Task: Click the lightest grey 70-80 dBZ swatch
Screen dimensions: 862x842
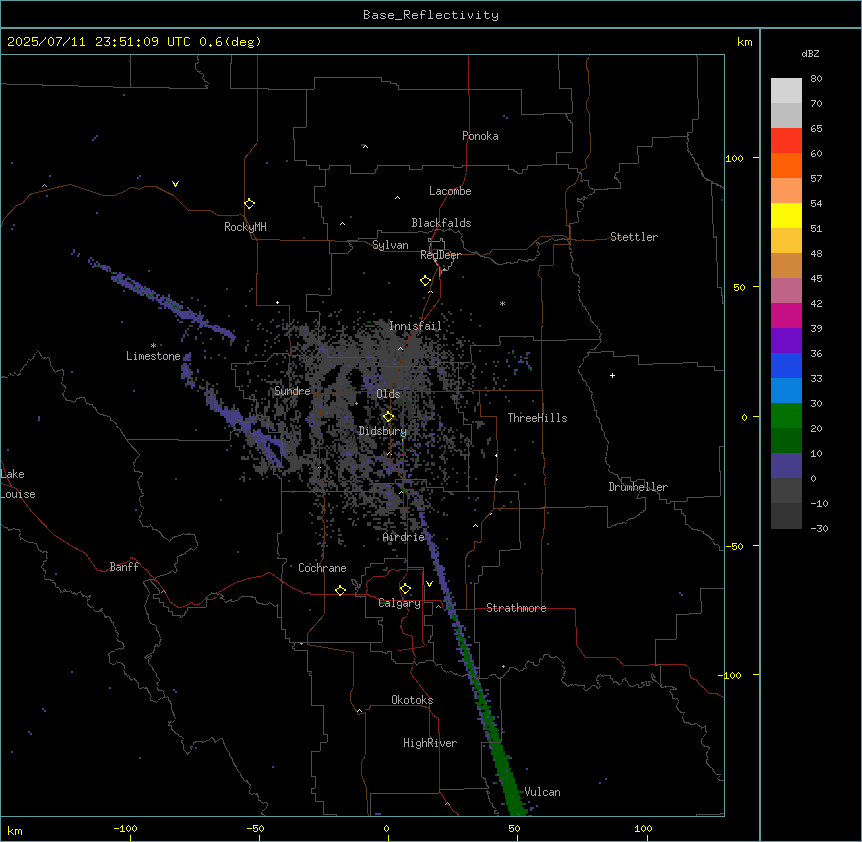Action: pos(786,91)
